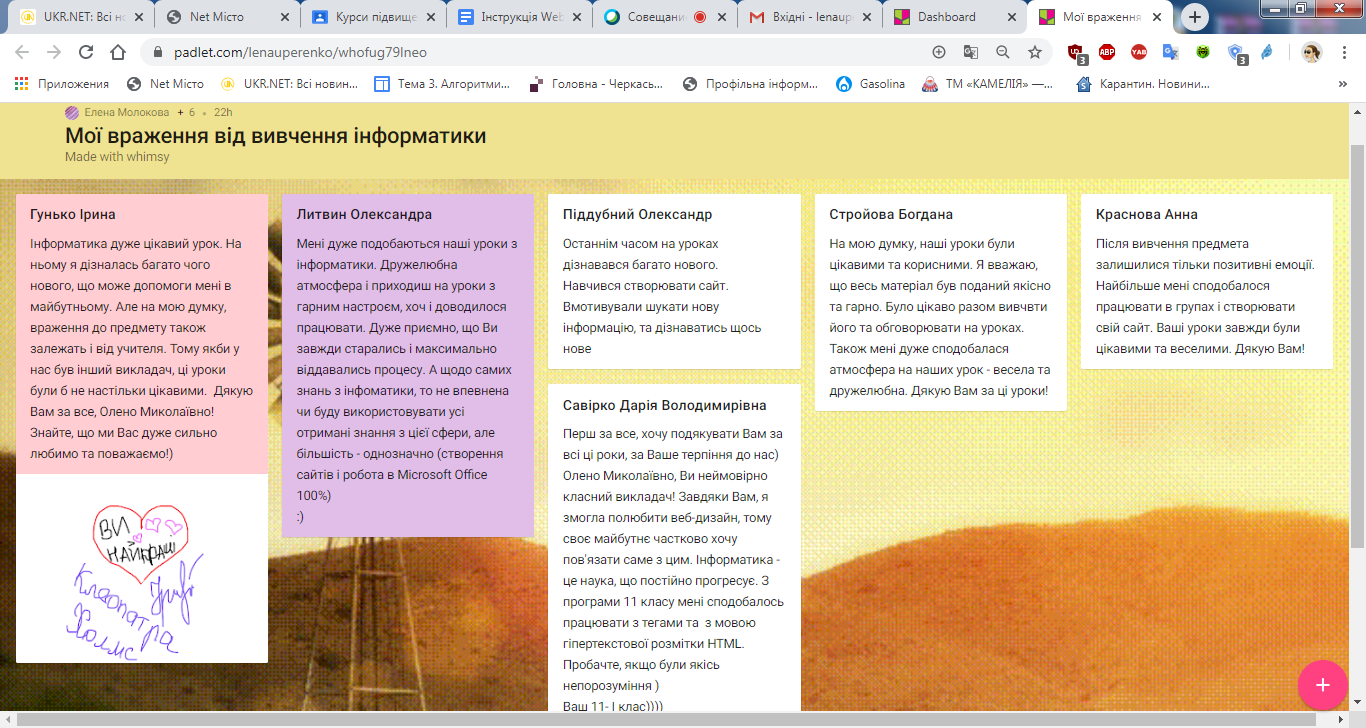
Task: Open ТМ «КАМЕЛІЯ» bookmark
Action: click(x=987, y=84)
